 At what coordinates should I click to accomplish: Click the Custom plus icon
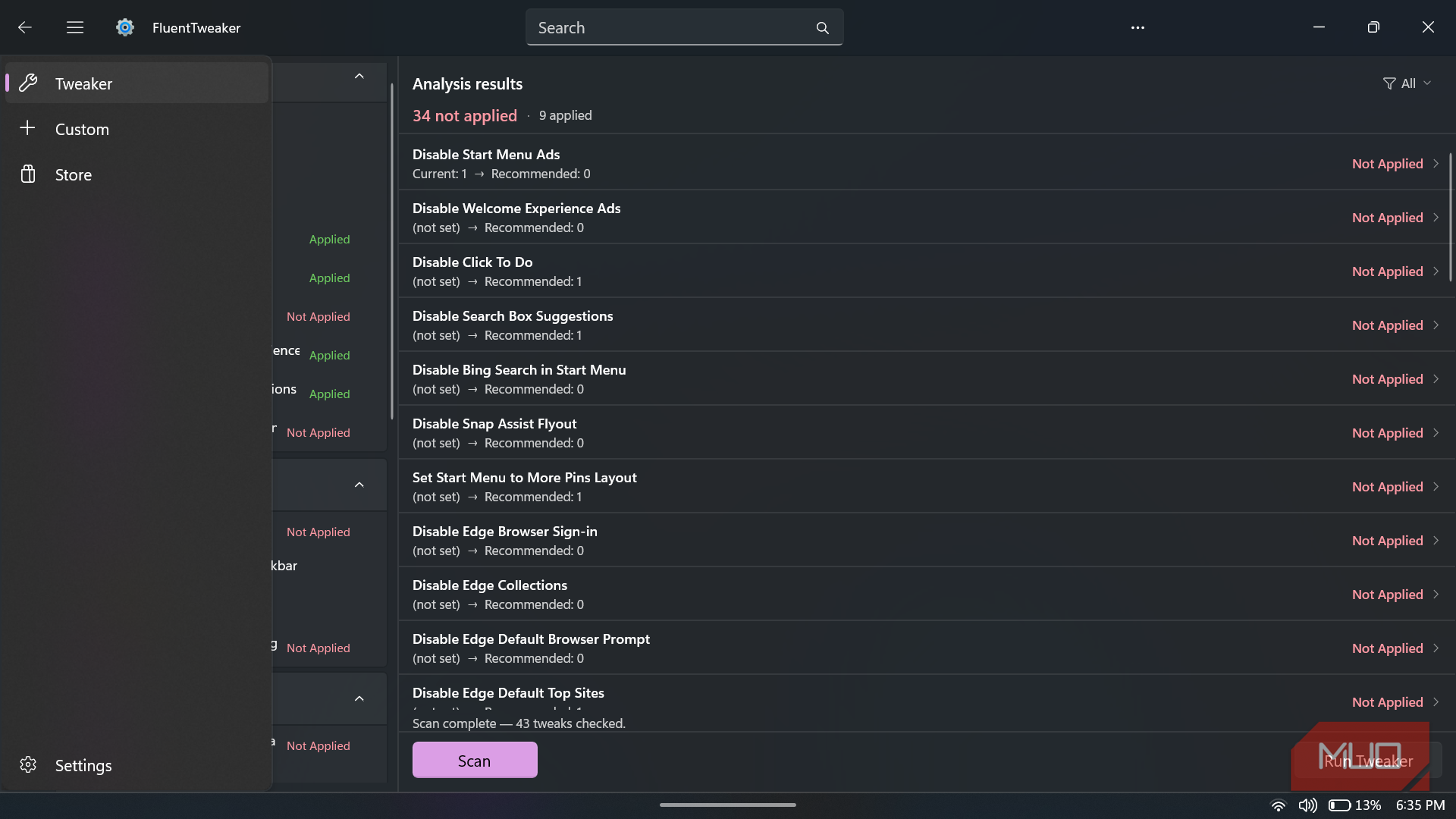click(28, 128)
